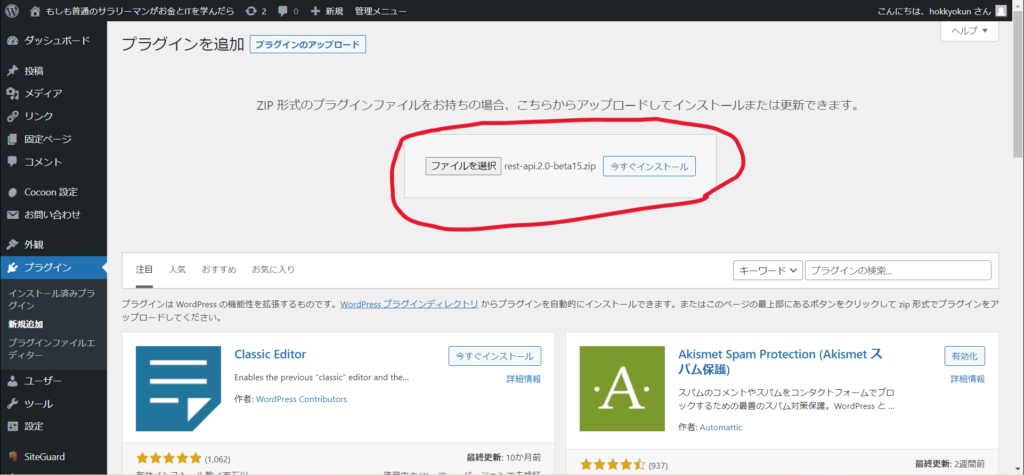Open the Classic Editor title link
This screenshot has height=475, width=1024.
tap(270, 355)
